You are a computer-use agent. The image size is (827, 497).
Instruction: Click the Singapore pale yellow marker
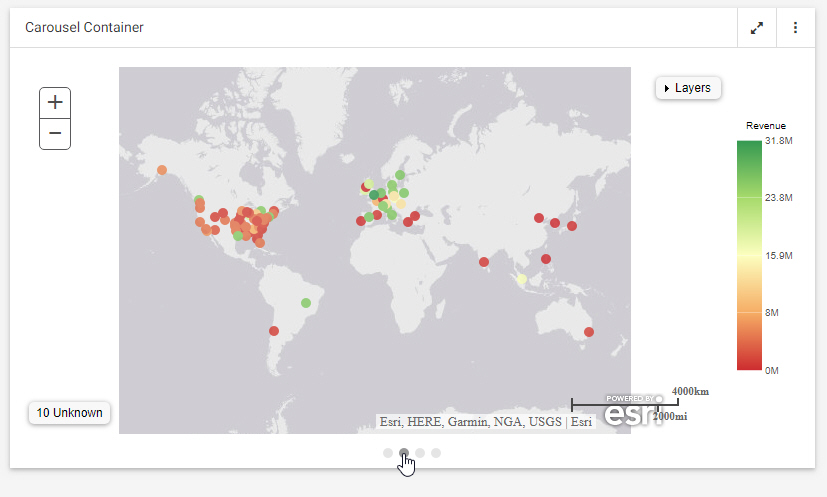tap(522, 279)
